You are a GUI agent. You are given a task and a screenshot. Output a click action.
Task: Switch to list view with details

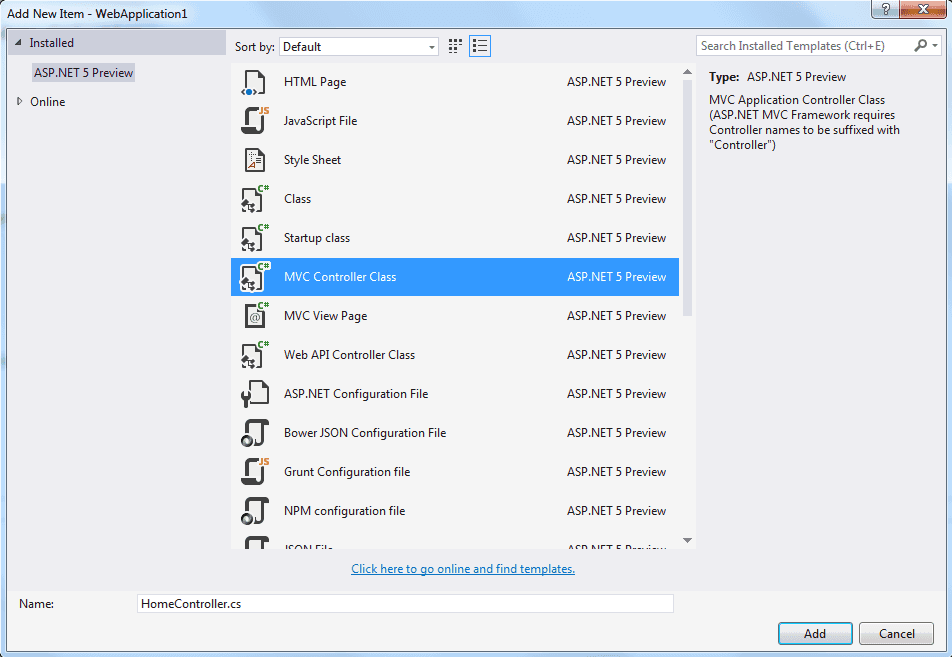480,46
